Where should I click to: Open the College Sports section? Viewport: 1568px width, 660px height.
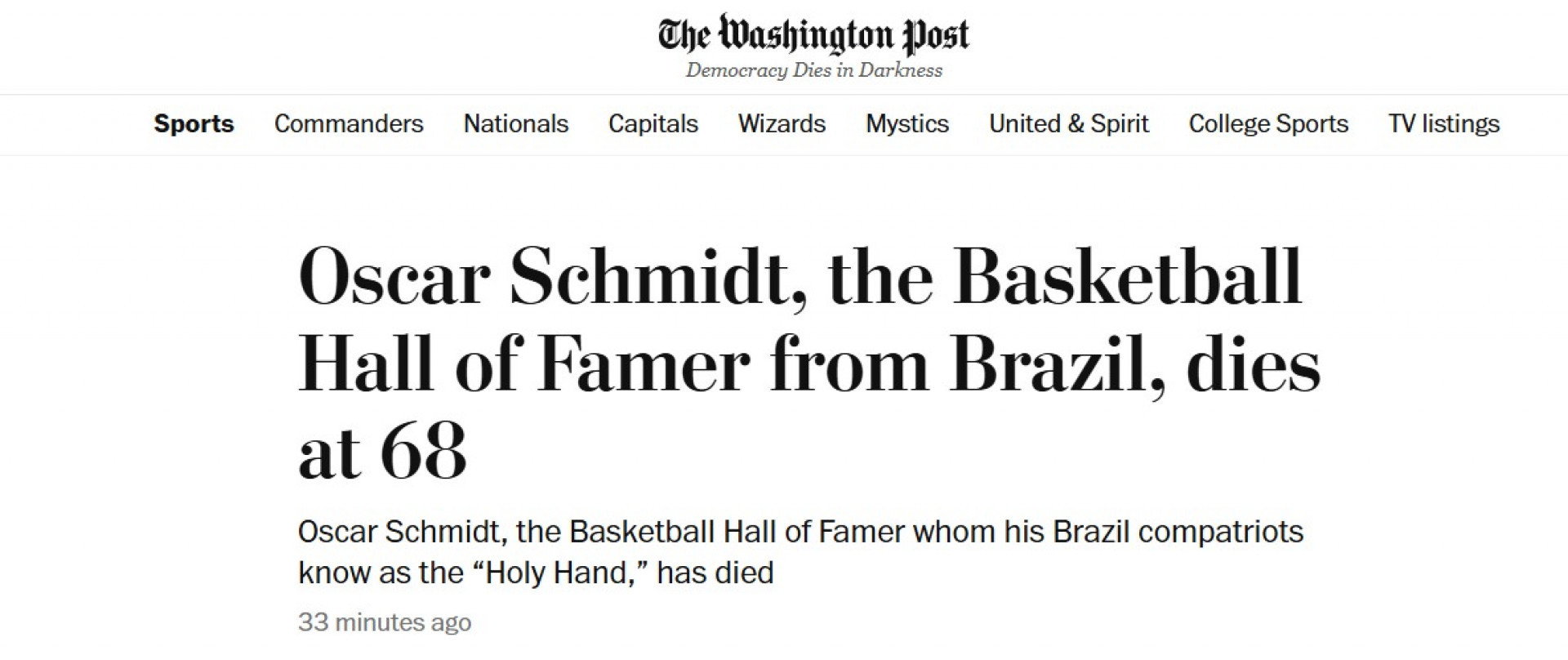[x=1269, y=124]
